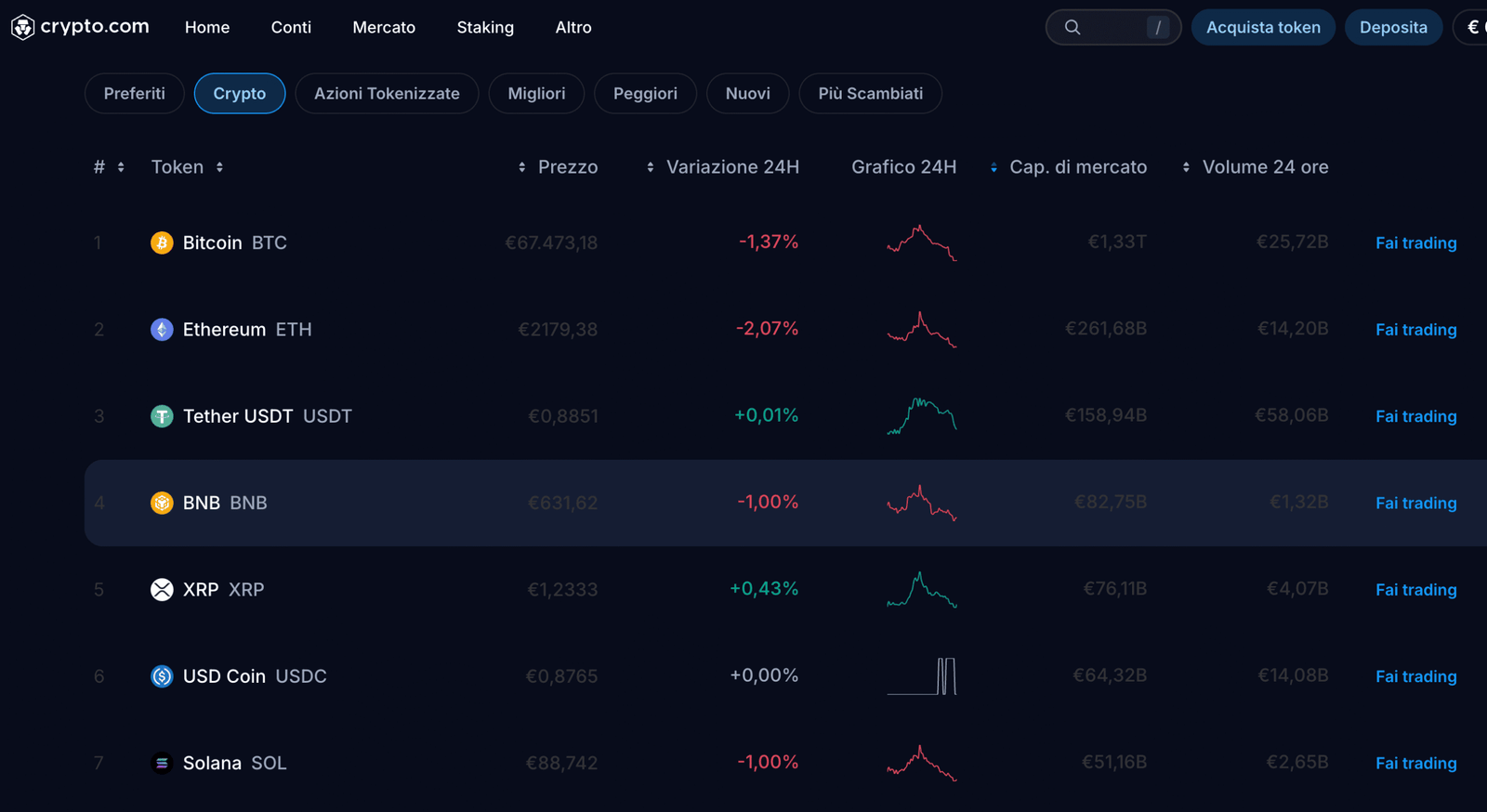Viewport: 1487px width, 812px height.
Task: Open USD Coin 24H sparkline chart
Action: [x=922, y=676]
